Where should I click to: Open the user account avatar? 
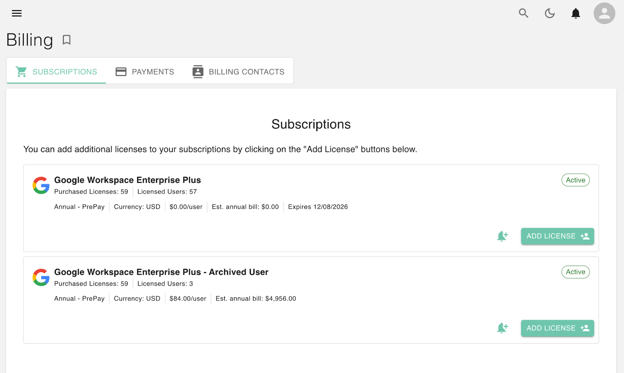[x=604, y=14]
